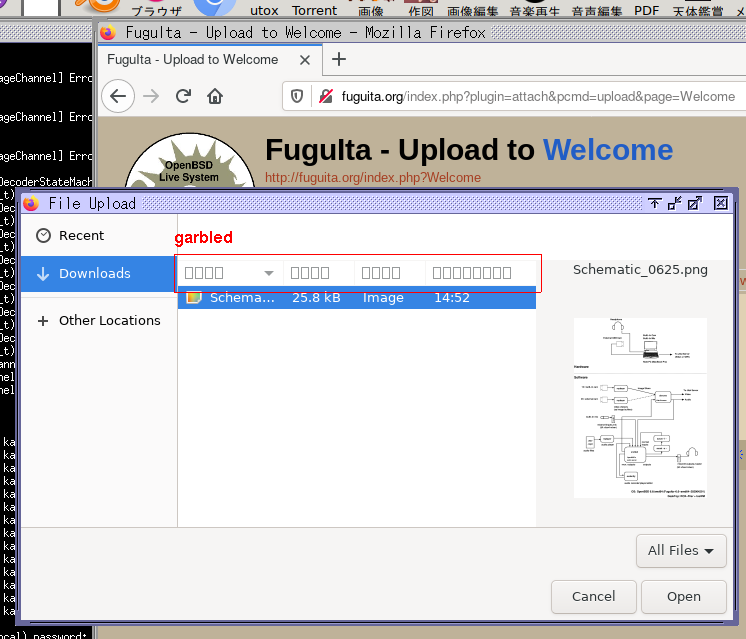The width and height of the screenshot is (746, 639).
Task: Open a new tab with plus button
Action: [x=339, y=59]
